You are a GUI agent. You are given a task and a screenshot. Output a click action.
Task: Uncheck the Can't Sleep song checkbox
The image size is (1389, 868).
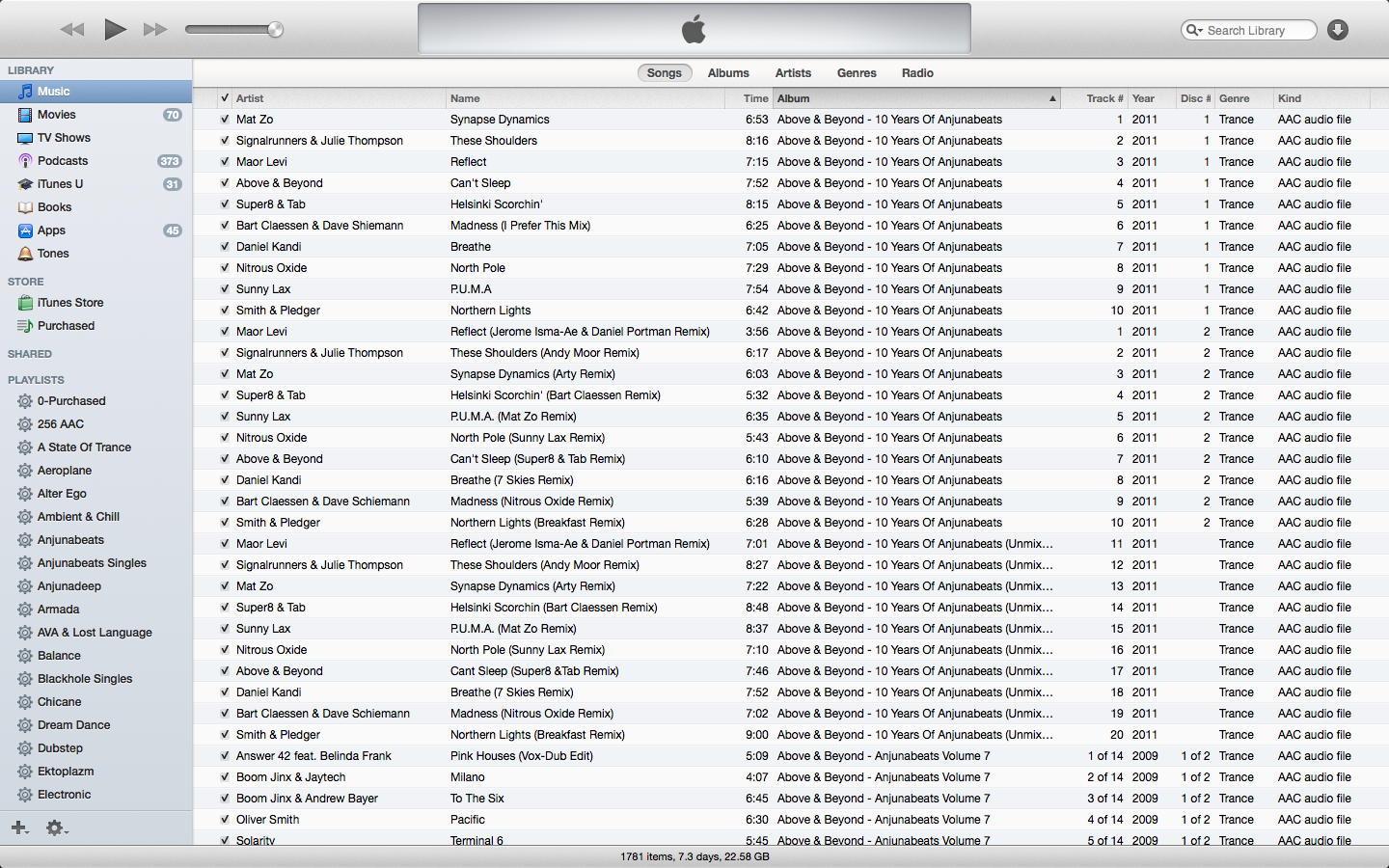(x=225, y=183)
